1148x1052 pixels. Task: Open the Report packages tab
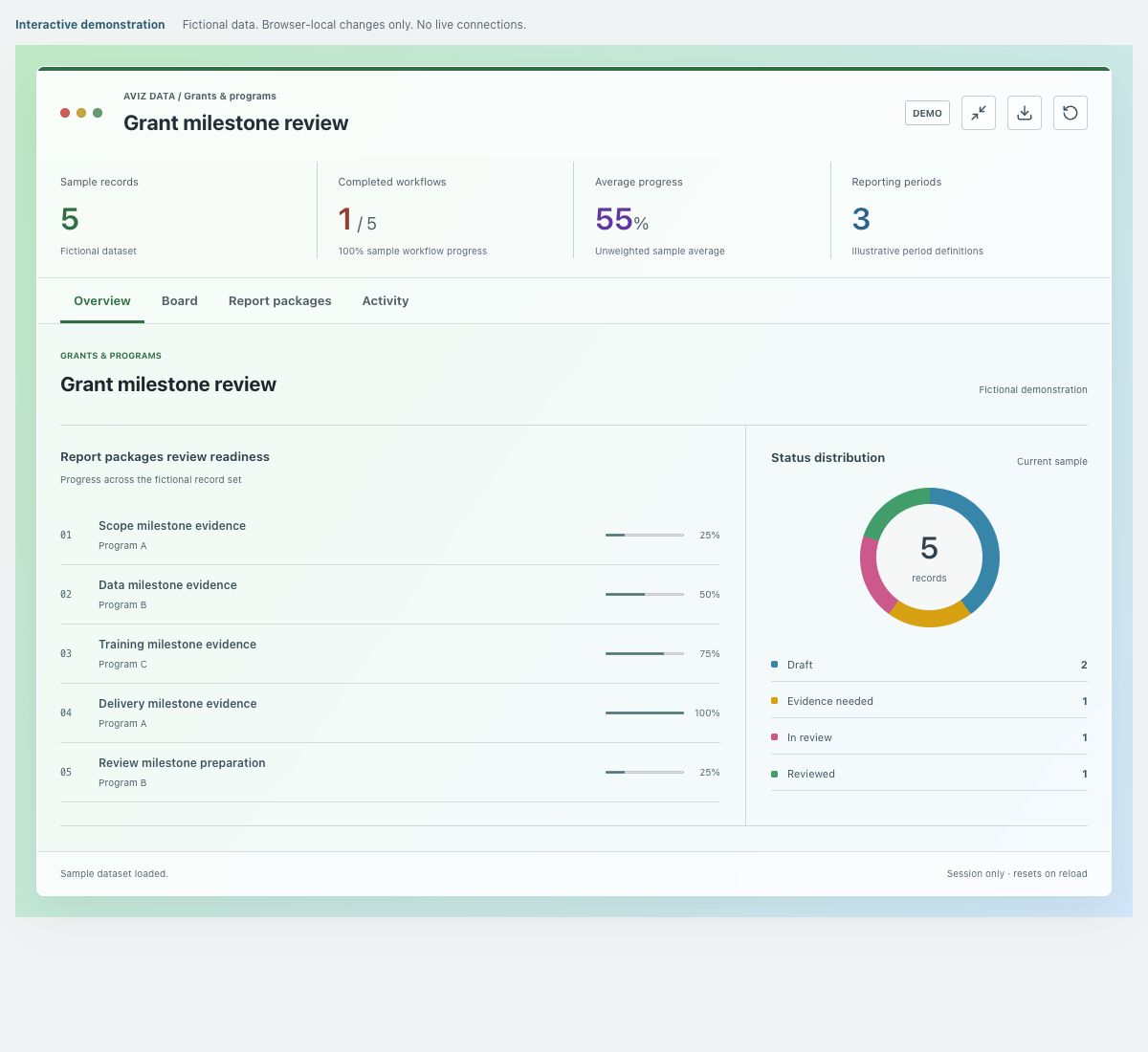point(280,300)
